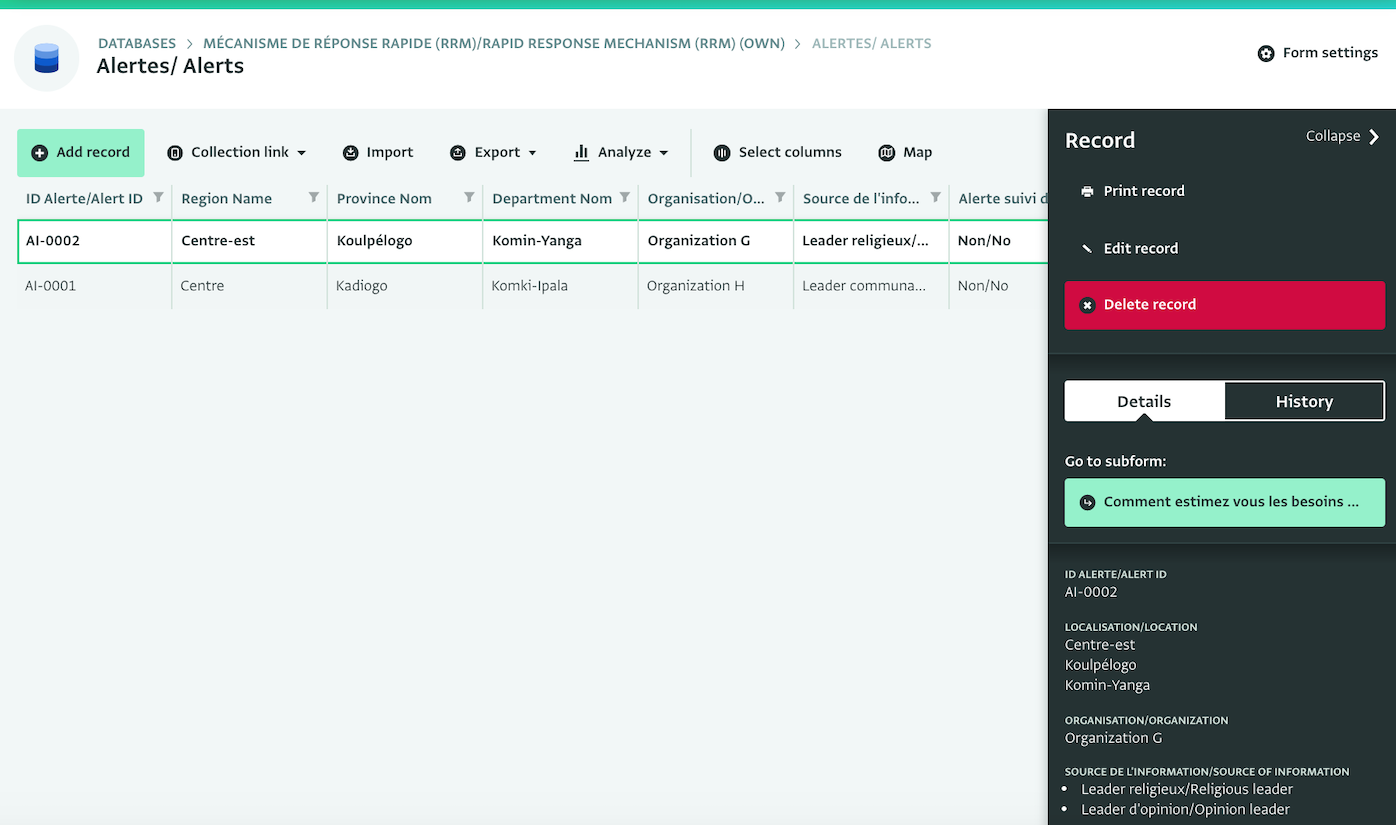Select the AI-0001 row cell

pyautogui.click(x=95, y=286)
